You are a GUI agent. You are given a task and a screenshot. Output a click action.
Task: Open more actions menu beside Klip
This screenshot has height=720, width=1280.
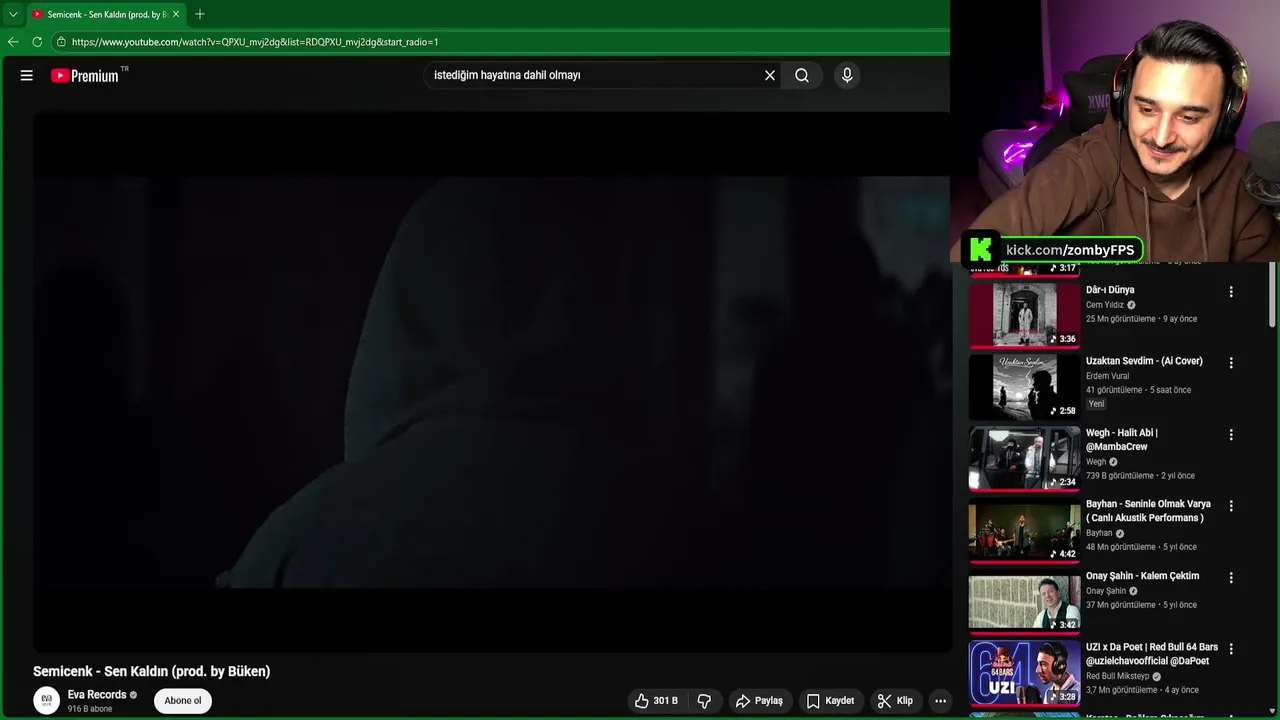click(x=940, y=701)
